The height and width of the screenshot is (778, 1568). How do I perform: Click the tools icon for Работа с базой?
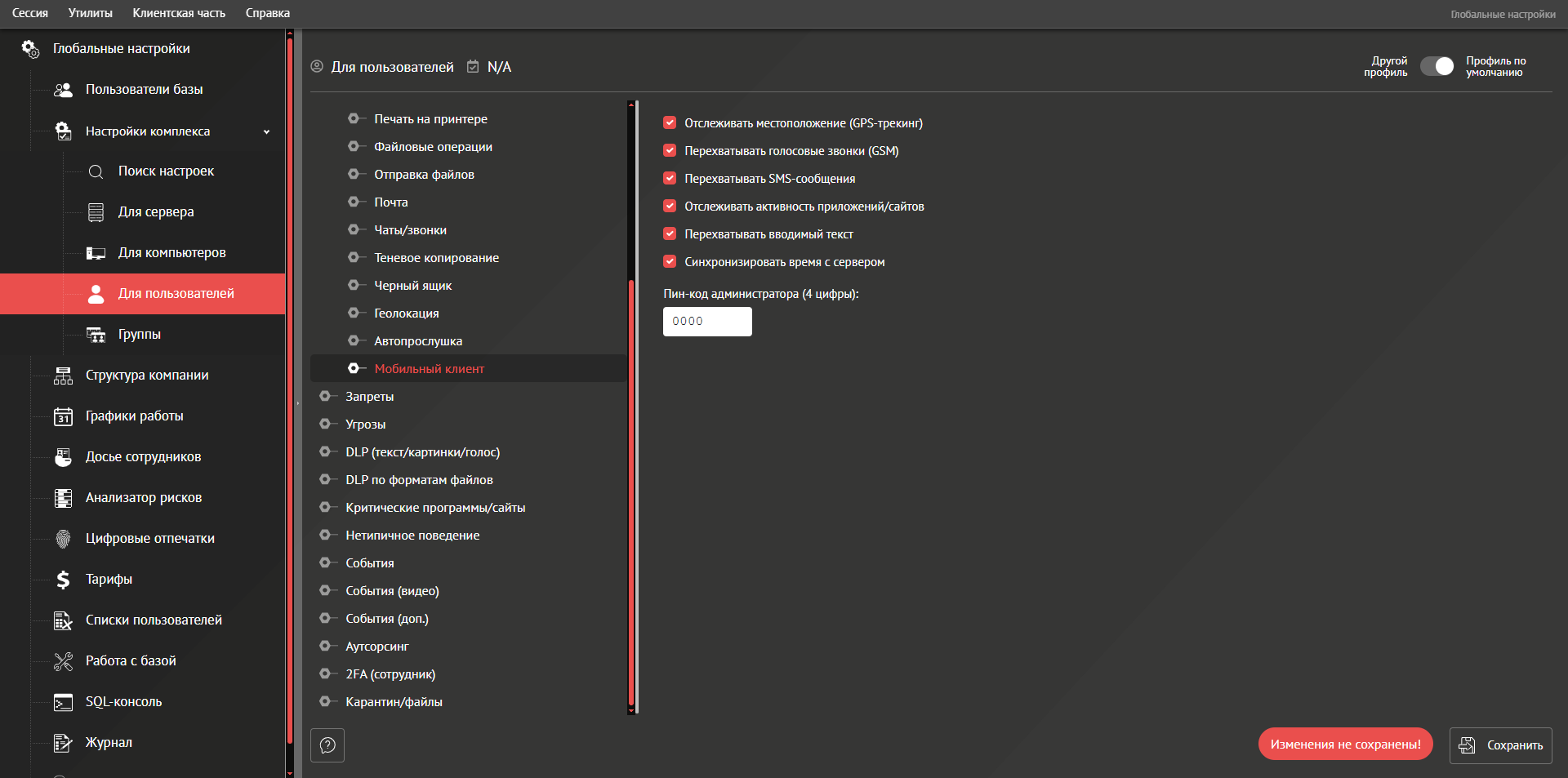[63, 661]
